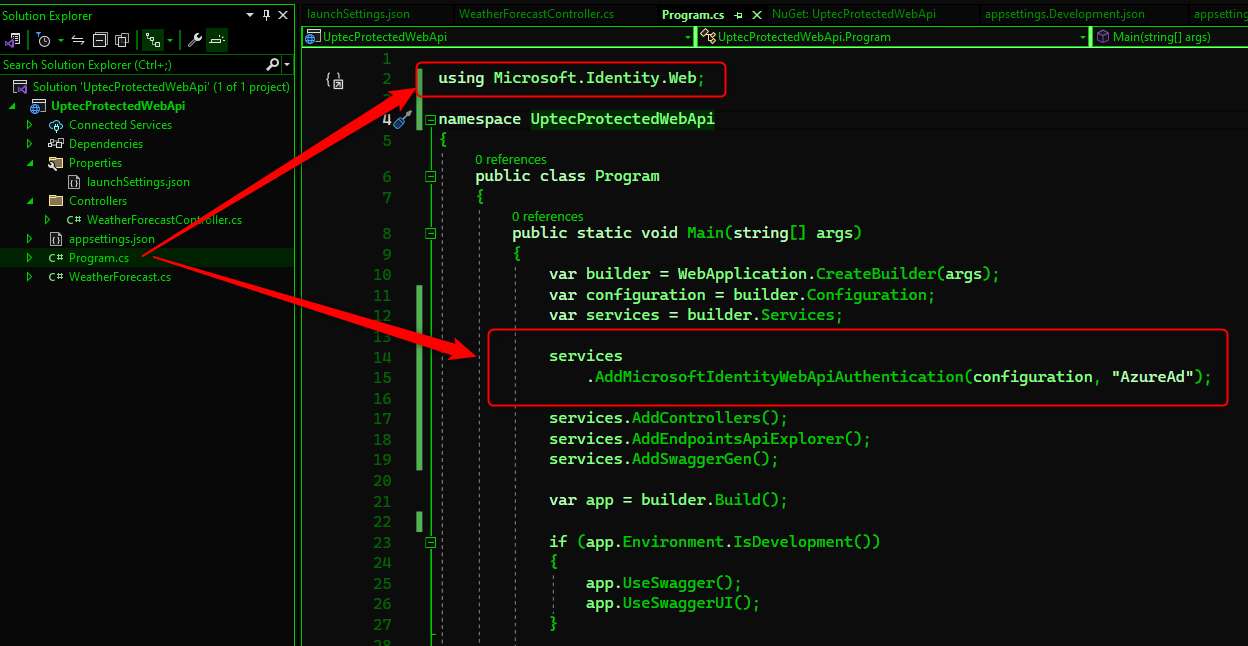
Task: Close the Program.cs editor tab
Action: 753,15
